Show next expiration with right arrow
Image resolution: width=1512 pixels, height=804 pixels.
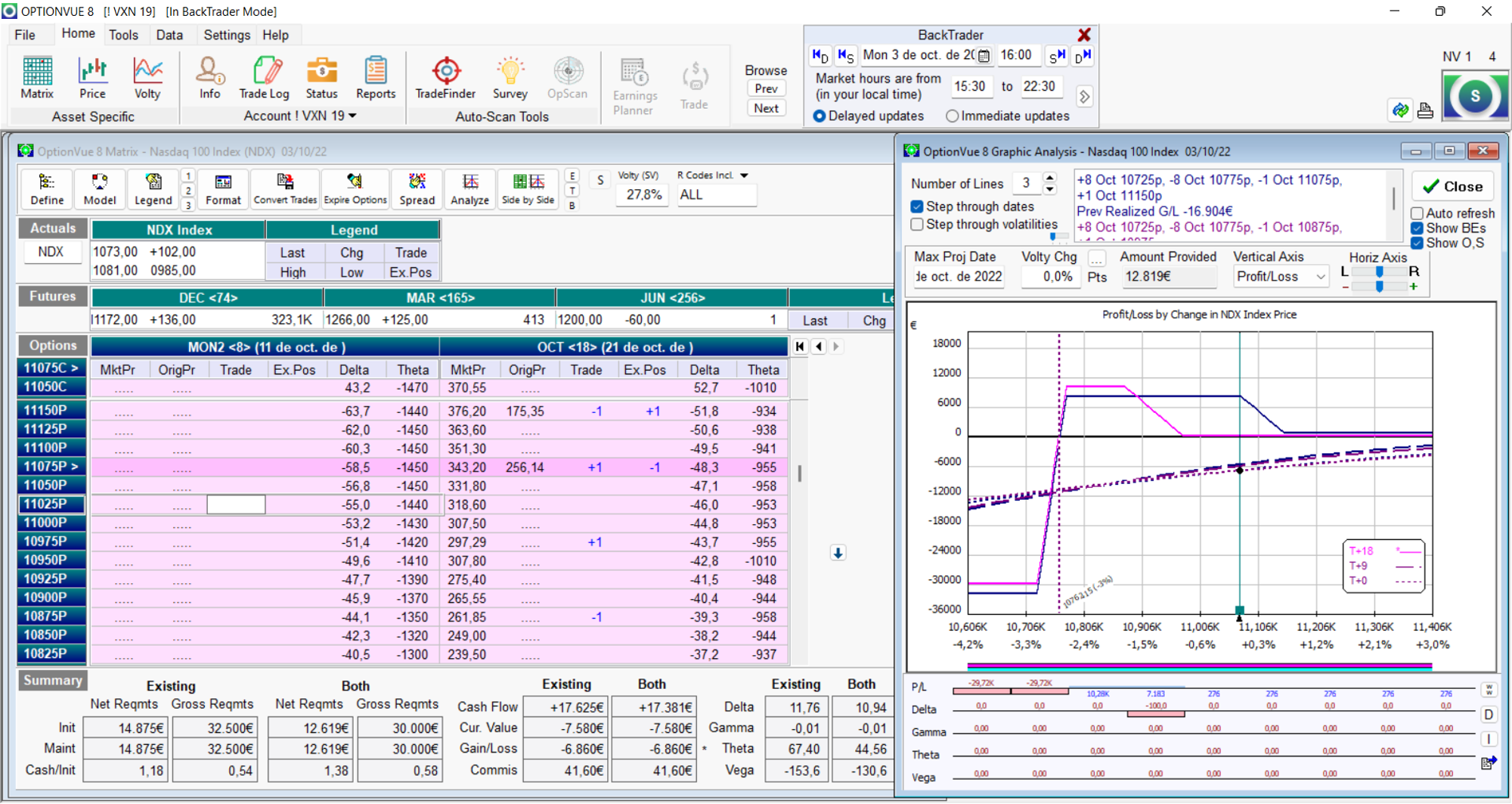tap(835, 346)
